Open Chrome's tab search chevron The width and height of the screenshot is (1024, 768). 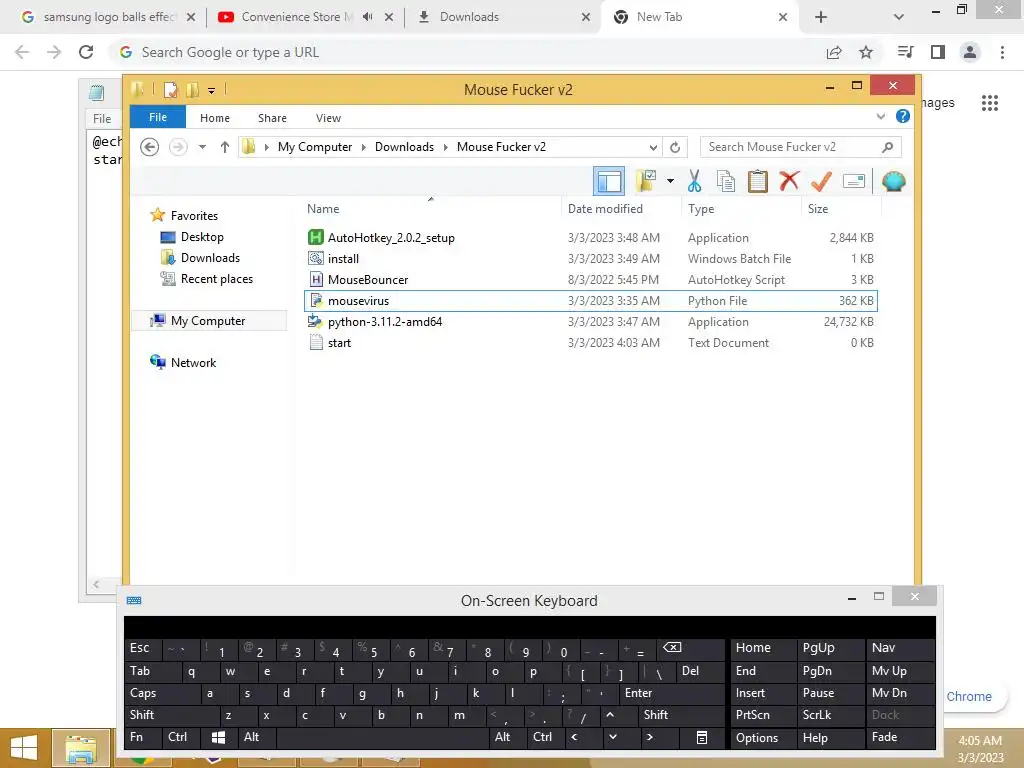[899, 17]
